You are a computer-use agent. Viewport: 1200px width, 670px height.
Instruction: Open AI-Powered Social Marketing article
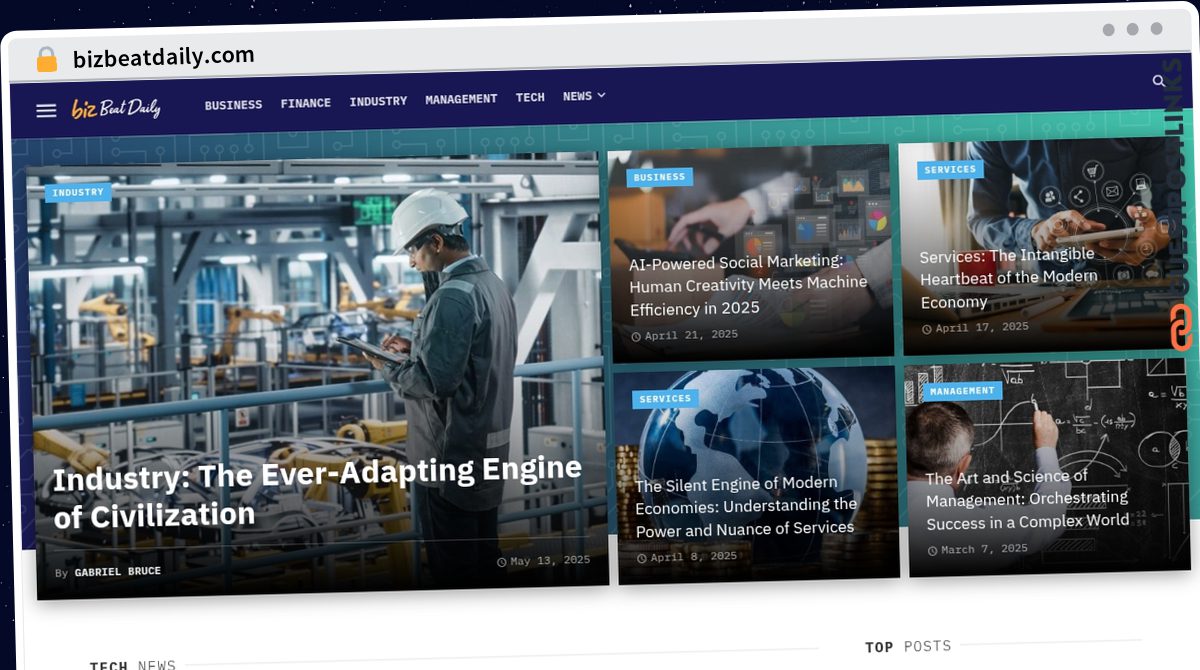[x=748, y=285]
